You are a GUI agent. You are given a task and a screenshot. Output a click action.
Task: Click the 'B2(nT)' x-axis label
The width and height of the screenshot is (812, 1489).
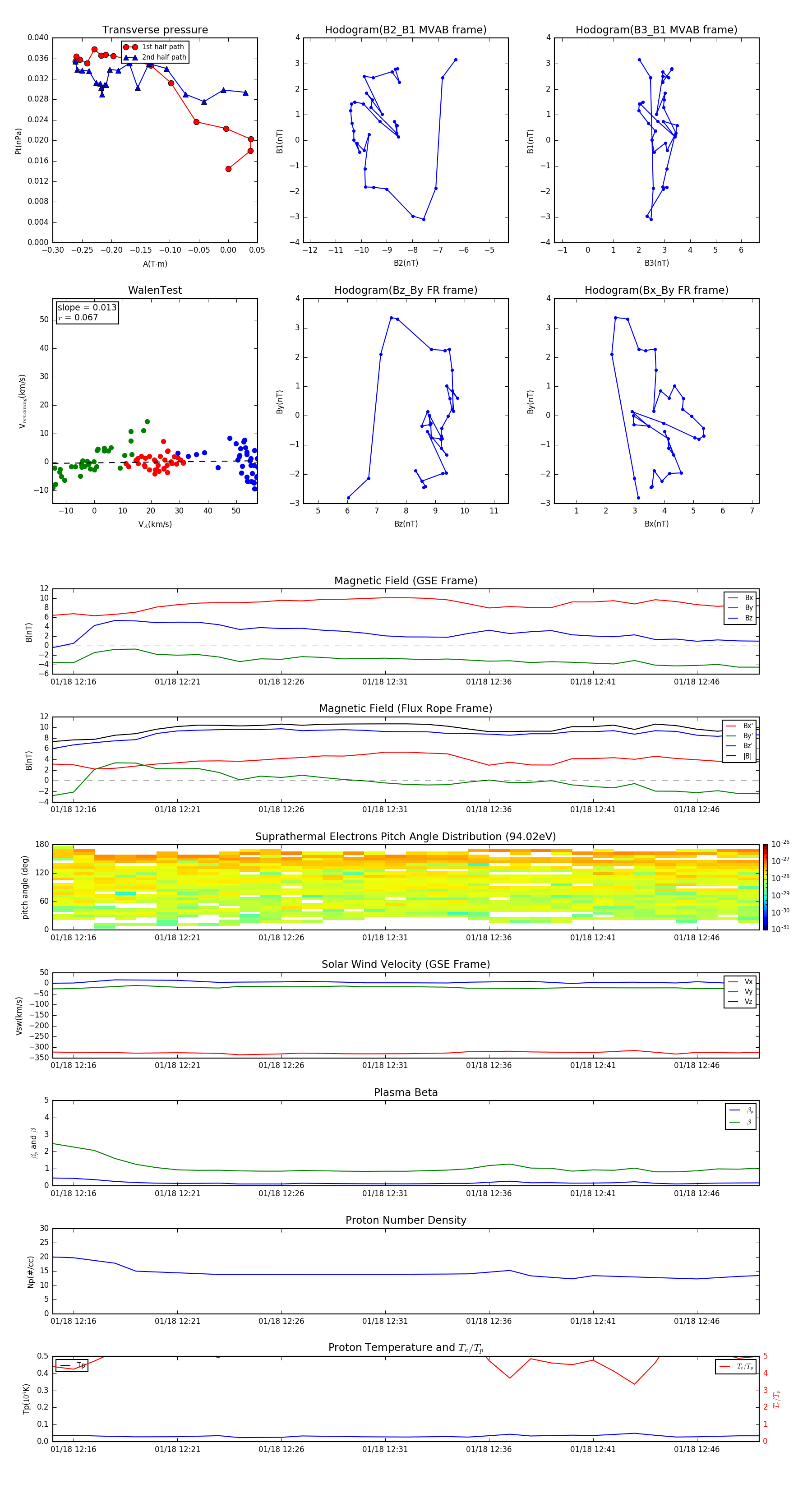coord(406,263)
